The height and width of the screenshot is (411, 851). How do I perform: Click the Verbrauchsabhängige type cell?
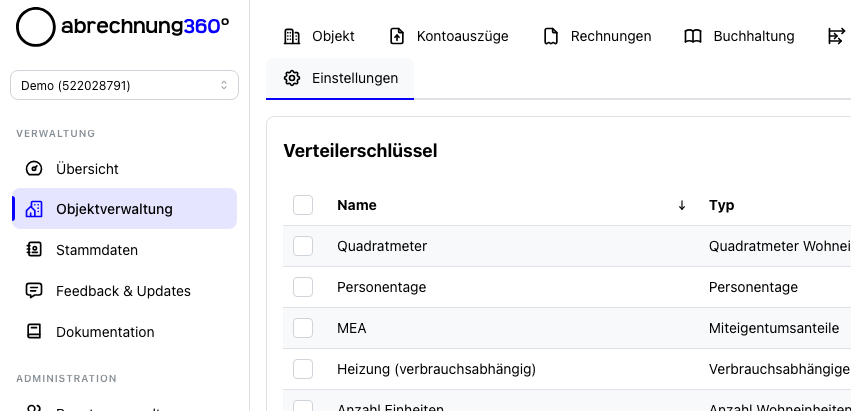(x=779, y=369)
